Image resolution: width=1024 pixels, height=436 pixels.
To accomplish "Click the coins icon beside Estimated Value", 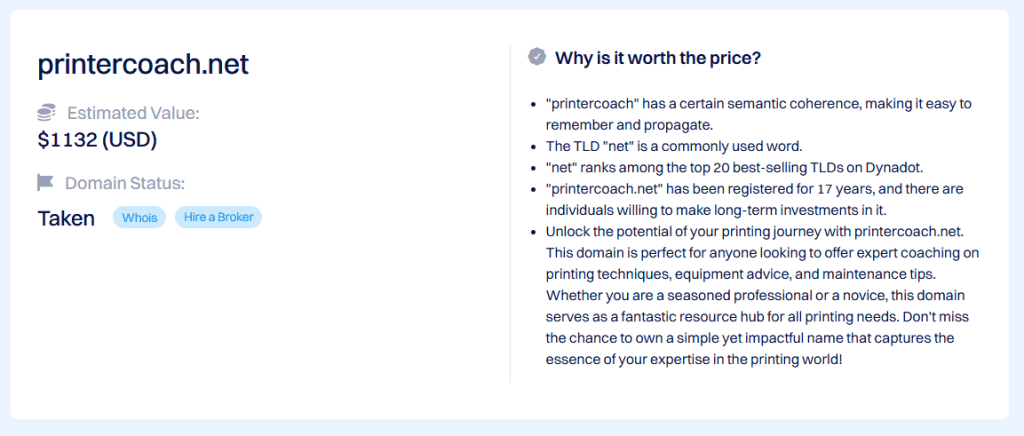I will pyautogui.click(x=46, y=113).
